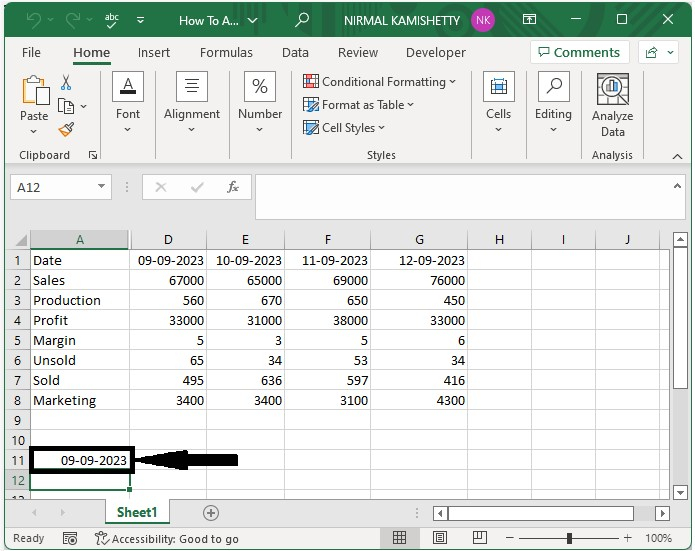Screen dimensions: 695x551
Task: Select cell A11 containing 09-09-2023
Action: click(80, 460)
